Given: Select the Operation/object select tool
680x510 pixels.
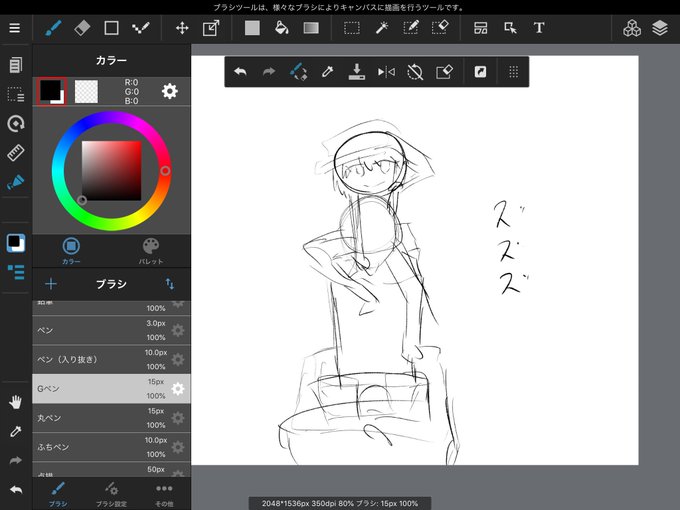Looking at the screenshot, I should [510, 28].
